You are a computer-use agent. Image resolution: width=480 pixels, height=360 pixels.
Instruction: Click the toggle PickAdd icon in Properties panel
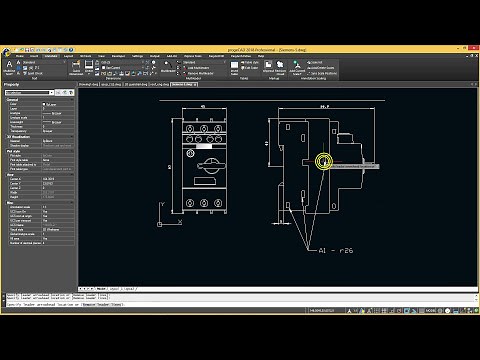coord(58,92)
